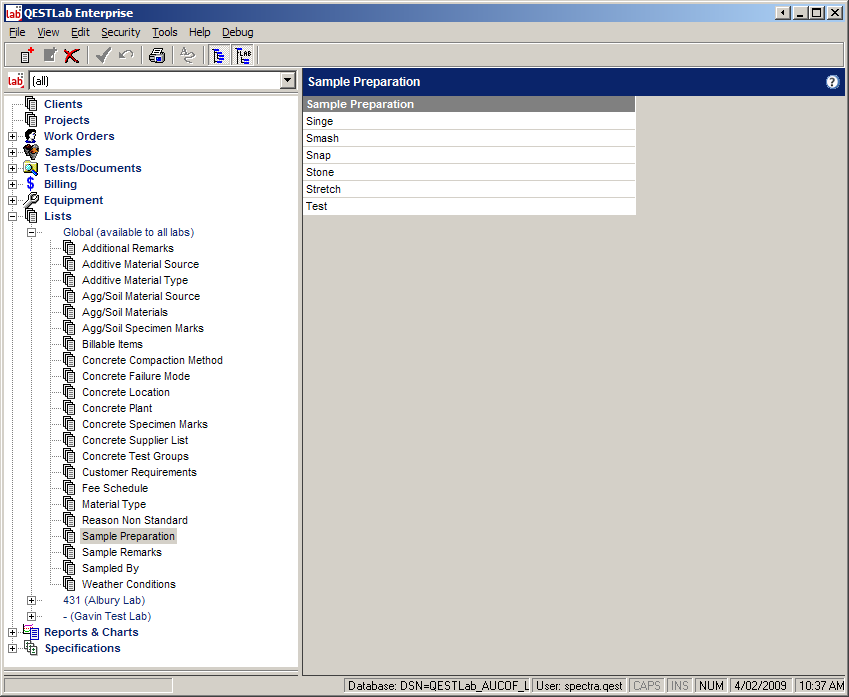Select Concrete Failure Mode list
This screenshot has width=849, height=697.
pos(135,376)
